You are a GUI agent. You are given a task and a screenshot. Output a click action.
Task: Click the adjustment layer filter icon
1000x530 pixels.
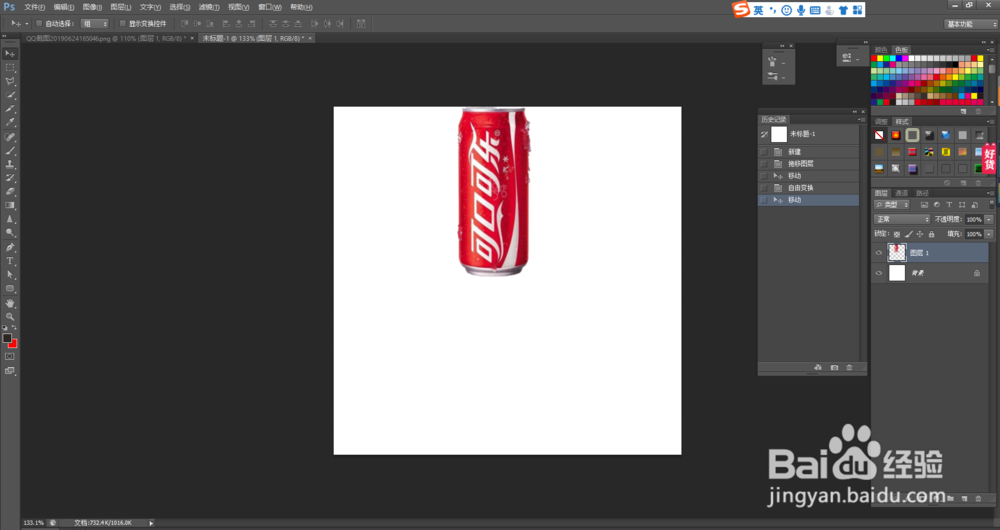point(937,205)
